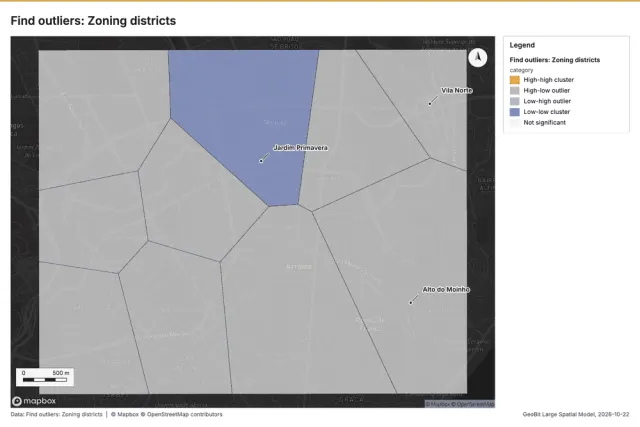This screenshot has height=427, width=640.
Task: Click the High-high cluster legend text
Action: coord(549,80)
